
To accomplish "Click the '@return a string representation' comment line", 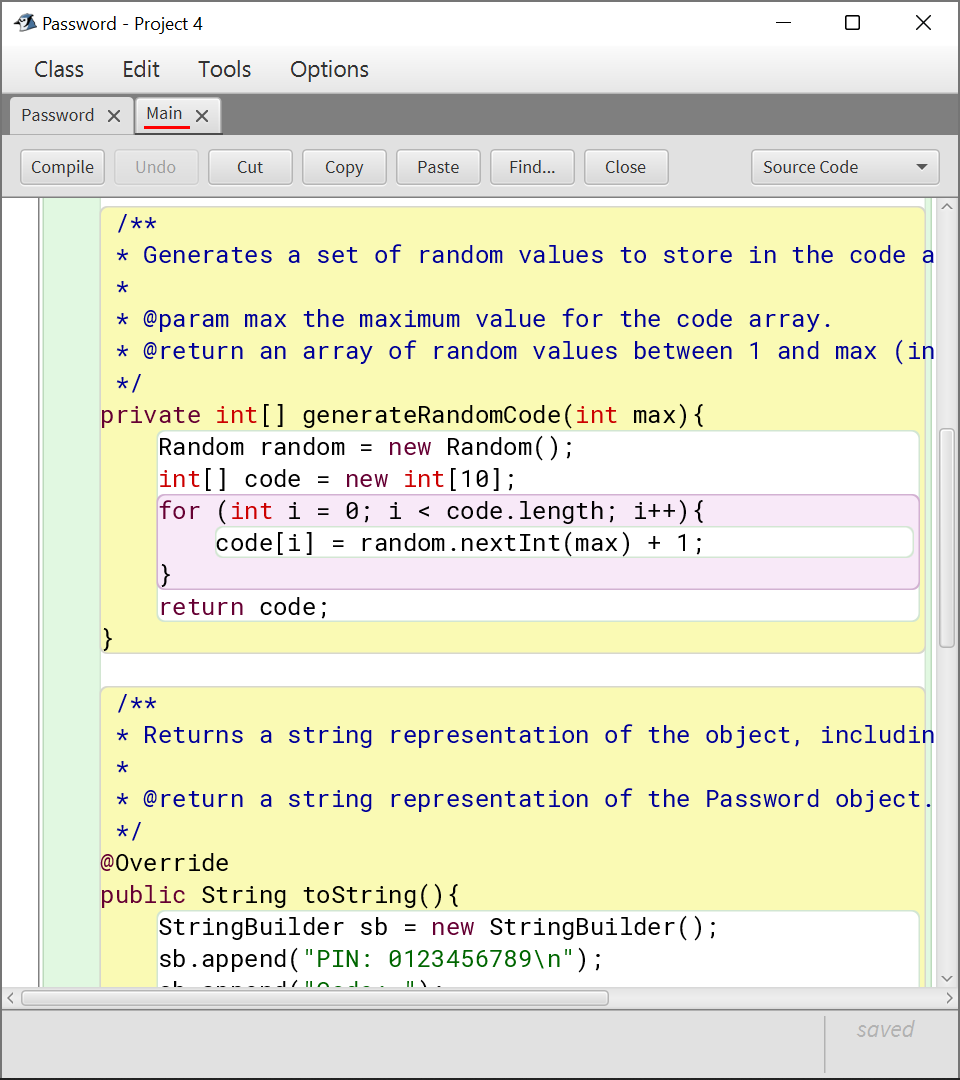I will tap(525, 800).
